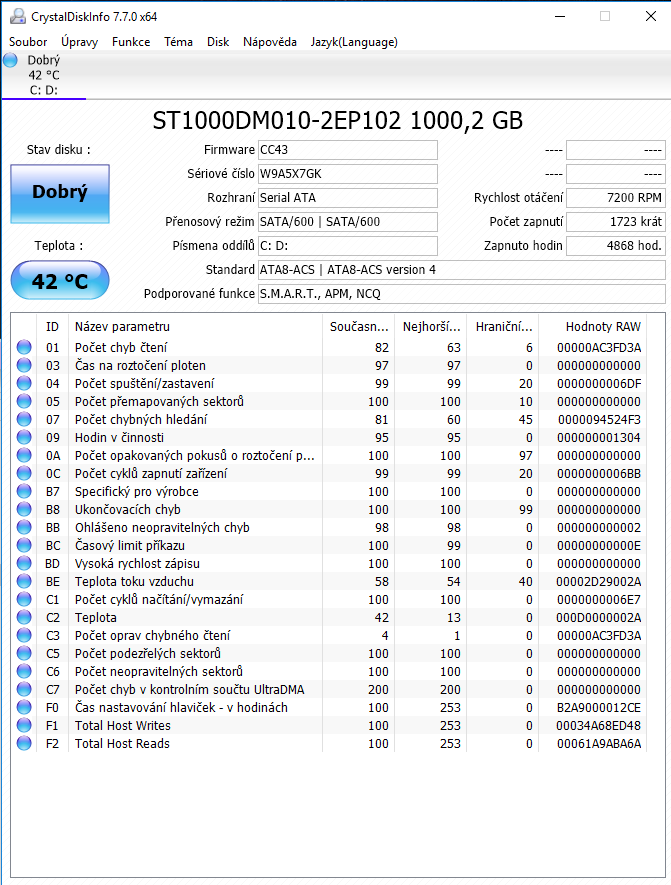Click RAW value 00061A9ABA6A in Total Host Reads row

tap(599, 744)
